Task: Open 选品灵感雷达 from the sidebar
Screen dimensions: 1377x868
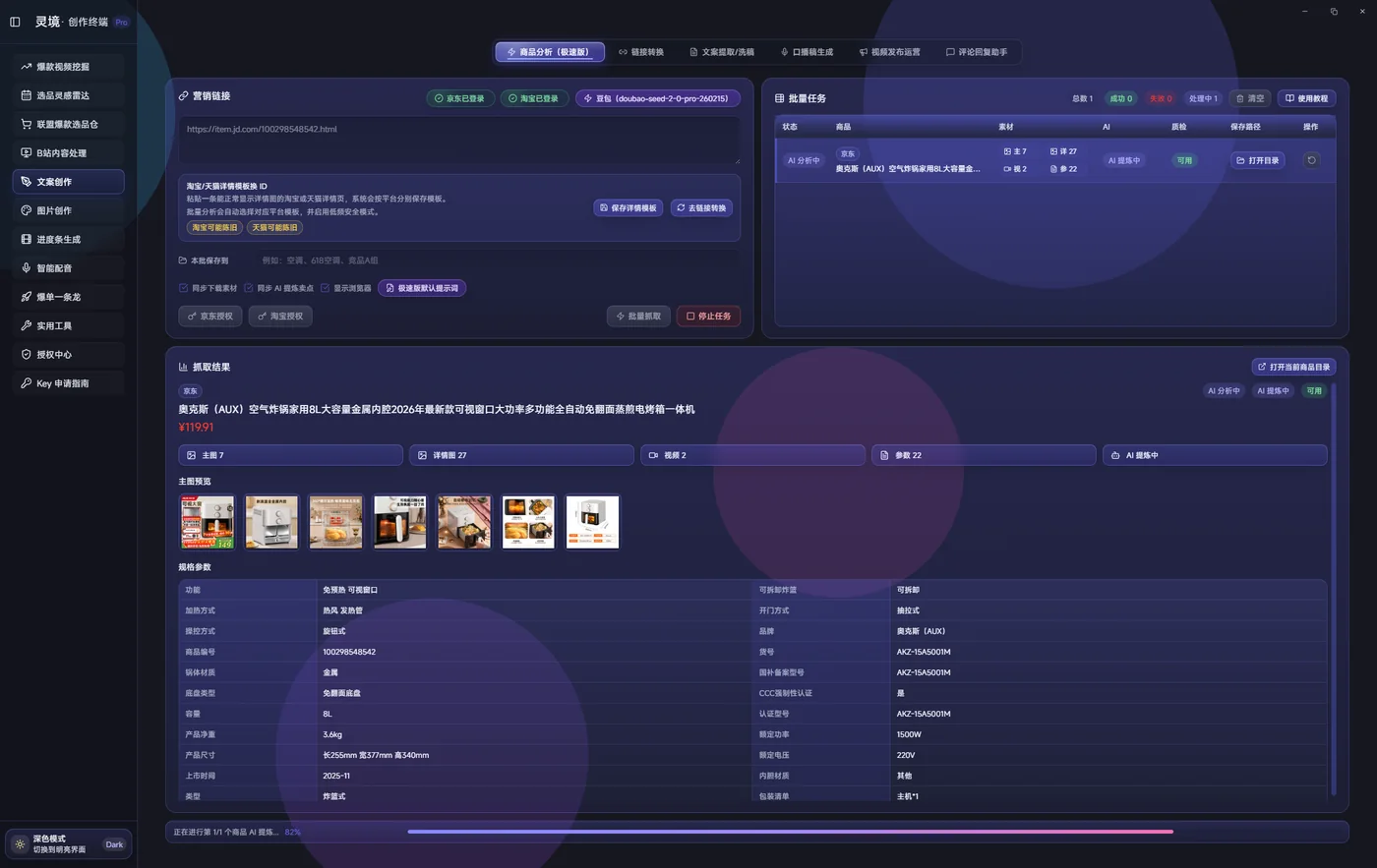Action: (68, 95)
